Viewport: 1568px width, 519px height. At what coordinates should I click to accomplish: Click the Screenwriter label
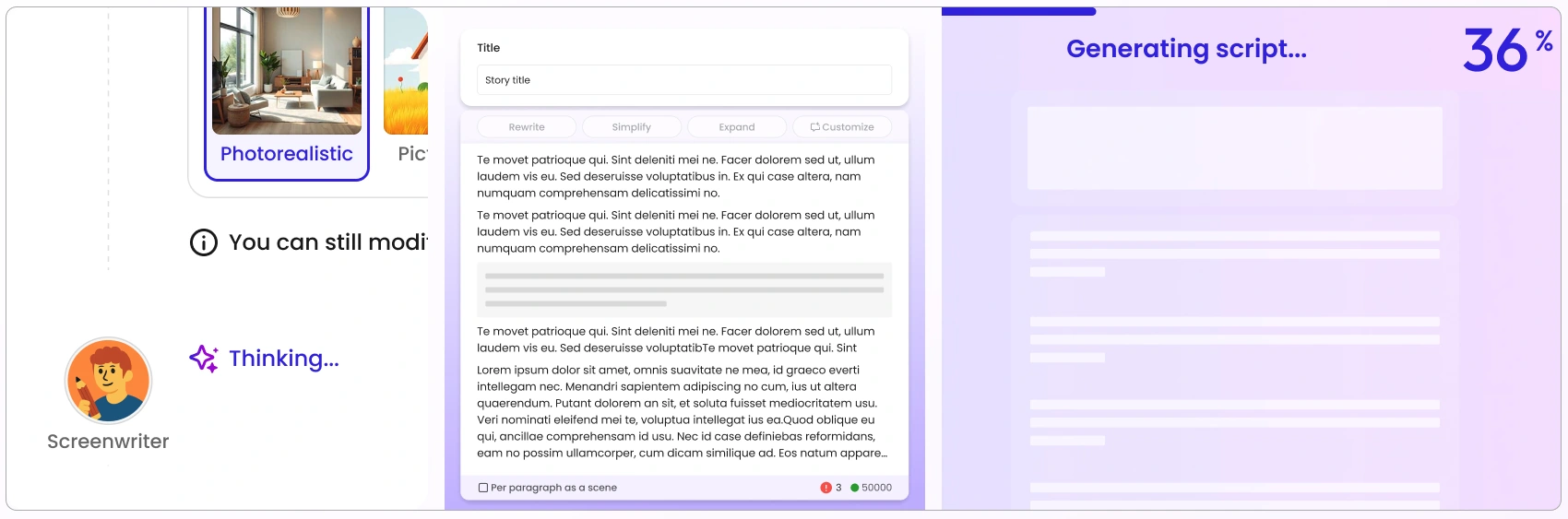108,442
